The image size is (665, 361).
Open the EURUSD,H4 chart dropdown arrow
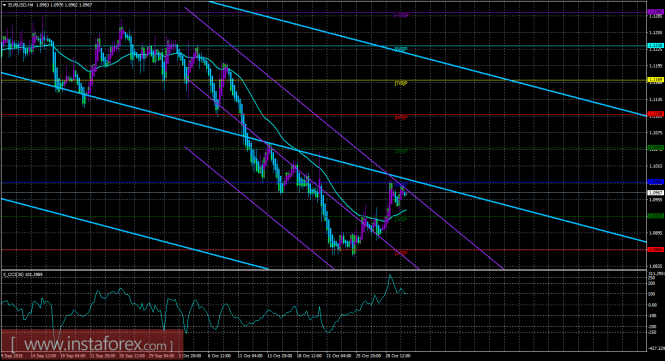(x=4, y=5)
